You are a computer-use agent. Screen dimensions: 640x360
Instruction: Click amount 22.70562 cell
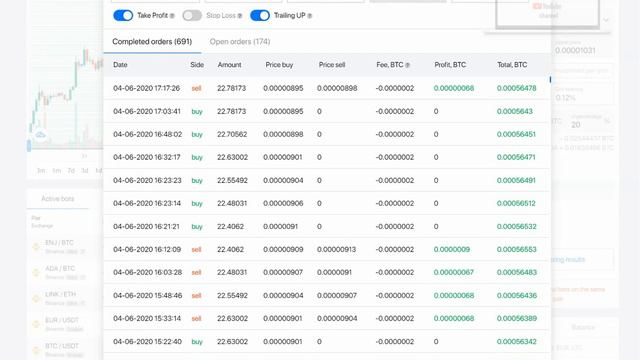tap(232, 134)
